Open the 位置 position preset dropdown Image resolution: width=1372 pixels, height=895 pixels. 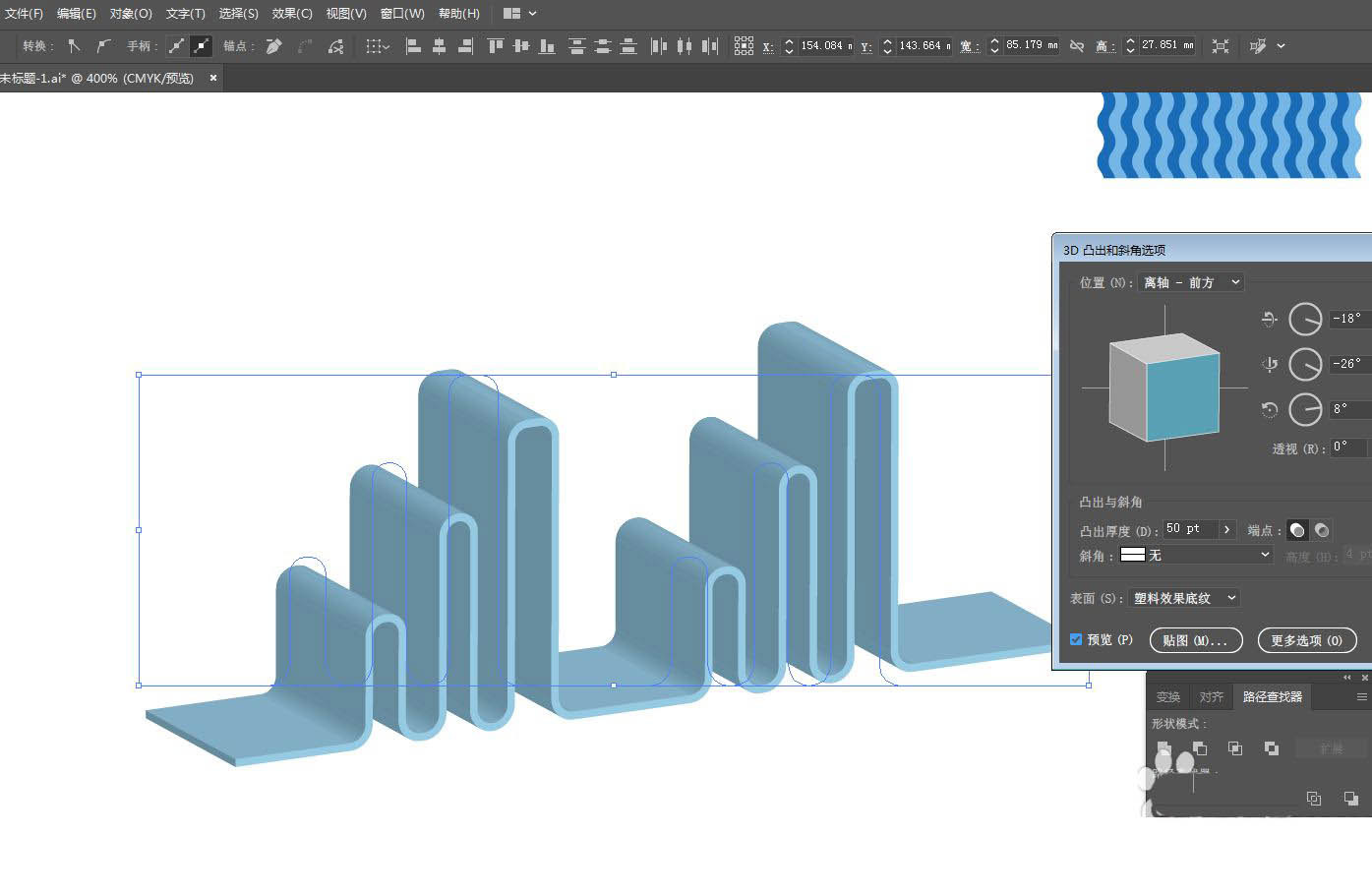[x=1191, y=282]
